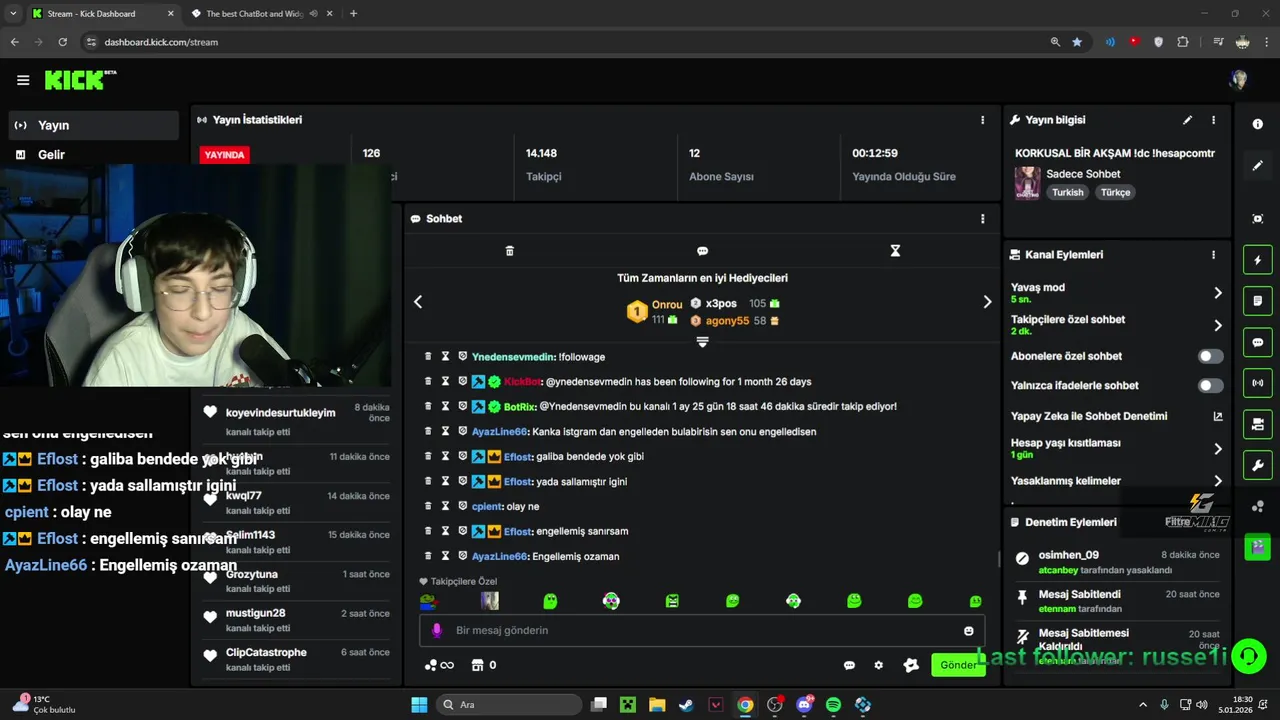
Task: Open the profile avatar at top right
Action: (x=1239, y=80)
